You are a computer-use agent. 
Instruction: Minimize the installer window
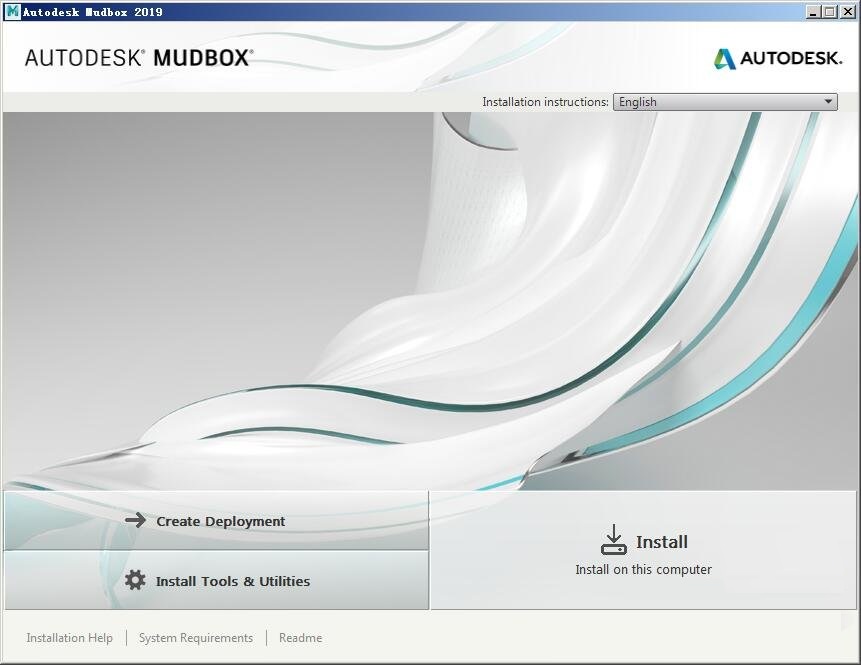point(812,12)
